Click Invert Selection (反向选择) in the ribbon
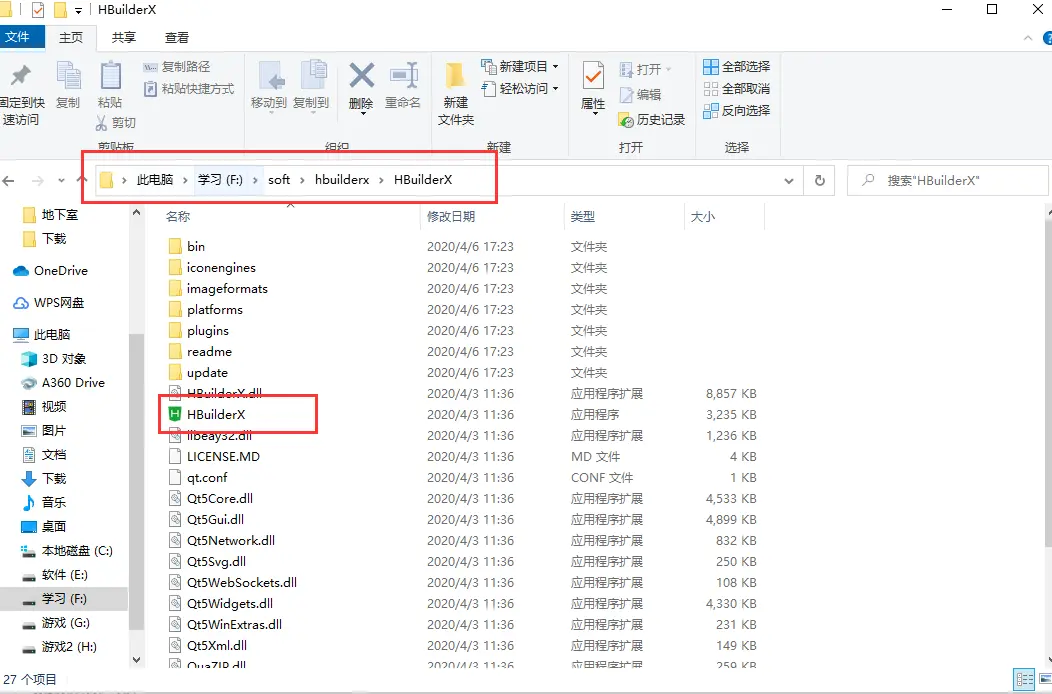Screen dimensions: 1052x694 click(x=737, y=111)
